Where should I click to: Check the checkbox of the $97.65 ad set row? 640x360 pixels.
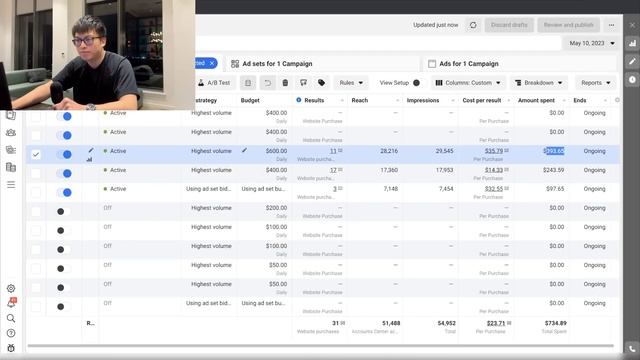pos(36,193)
